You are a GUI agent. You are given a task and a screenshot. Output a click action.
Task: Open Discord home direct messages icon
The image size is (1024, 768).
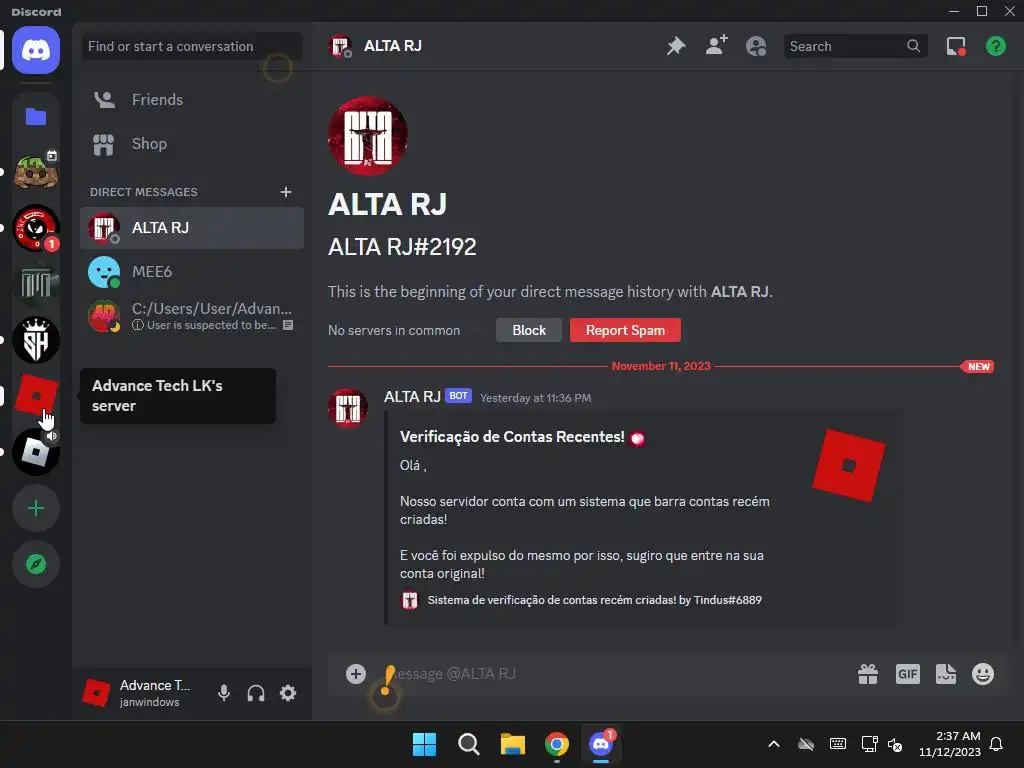pyautogui.click(x=36, y=50)
